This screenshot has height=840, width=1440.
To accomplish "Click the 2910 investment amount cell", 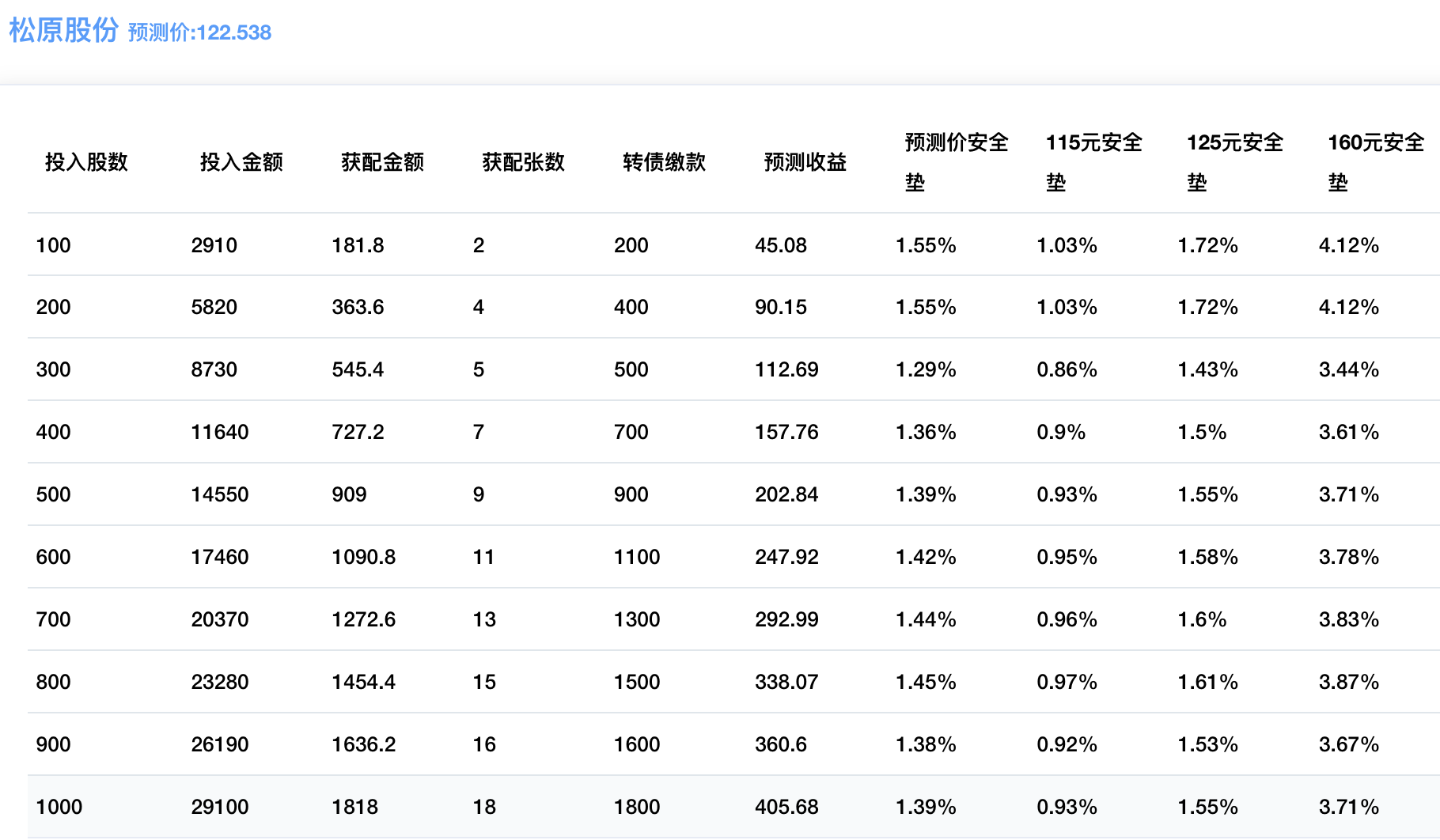I will [x=214, y=245].
